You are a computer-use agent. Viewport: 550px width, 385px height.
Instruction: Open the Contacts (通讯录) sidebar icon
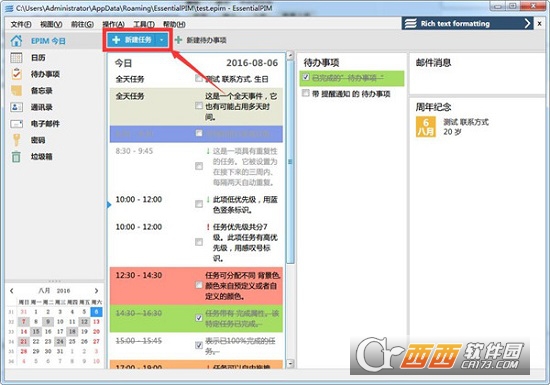(x=16, y=107)
